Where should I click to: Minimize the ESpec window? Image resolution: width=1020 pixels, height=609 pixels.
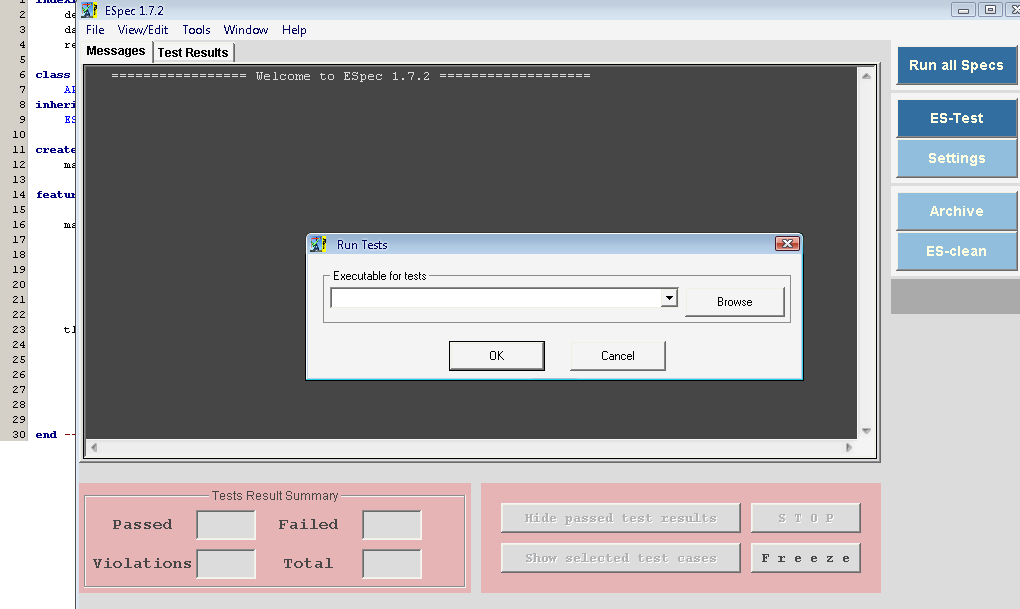(963, 10)
